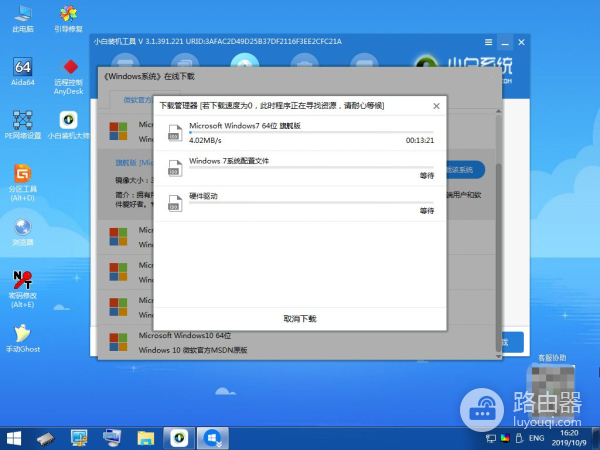Launch 小白装机大师 desktop icon
Viewport: 600px width, 450px height.
tap(68, 124)
